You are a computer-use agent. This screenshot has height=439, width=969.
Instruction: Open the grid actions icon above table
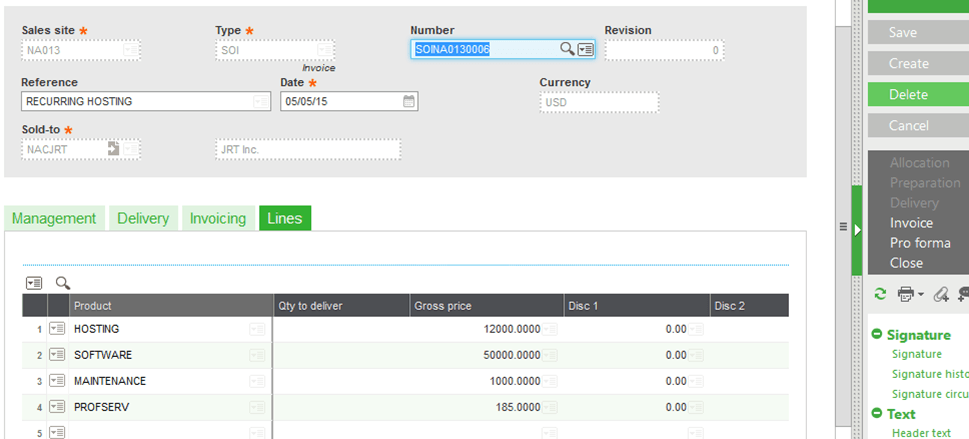pos(34,283)
